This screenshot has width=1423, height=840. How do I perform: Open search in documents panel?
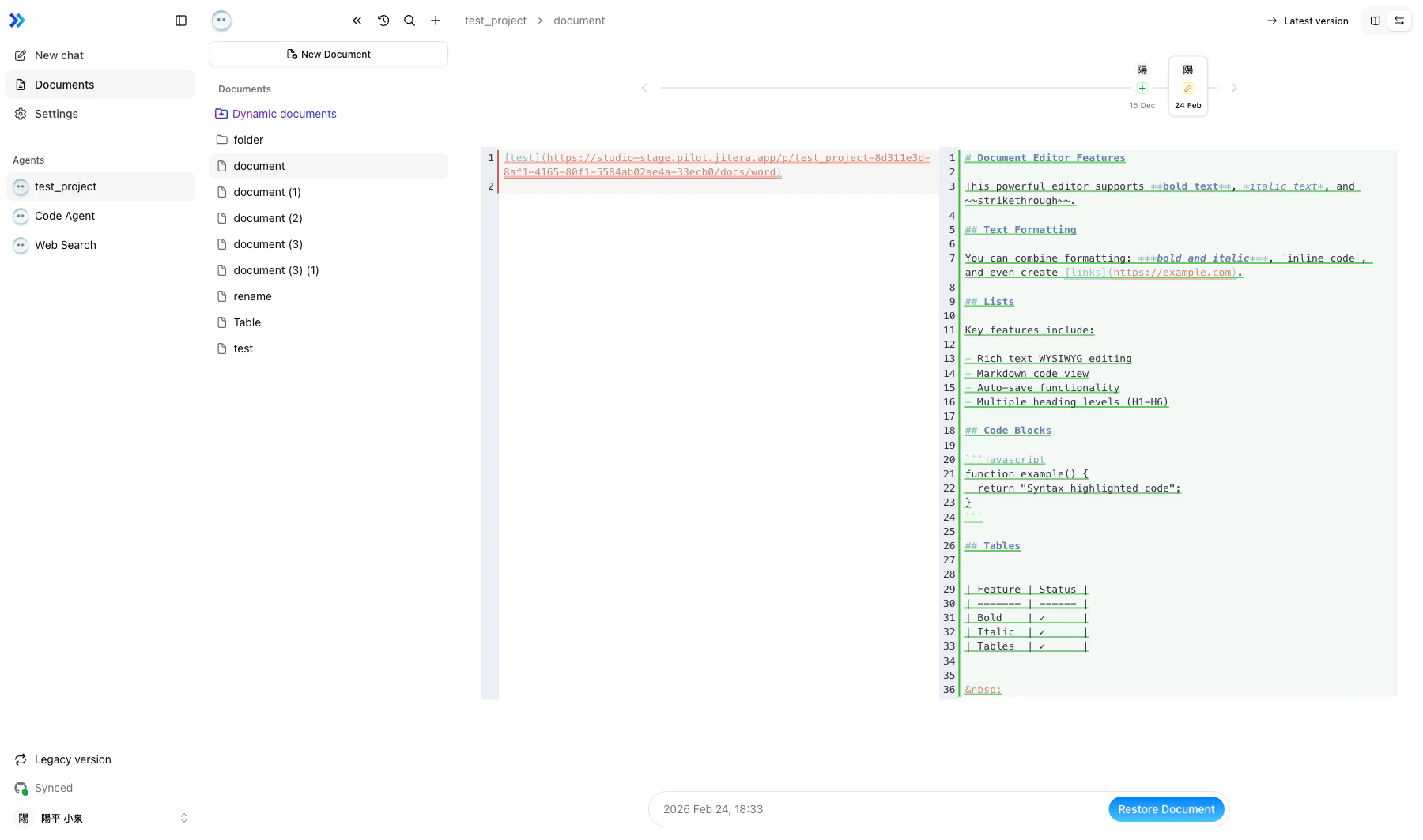click(x=410, y=21)
